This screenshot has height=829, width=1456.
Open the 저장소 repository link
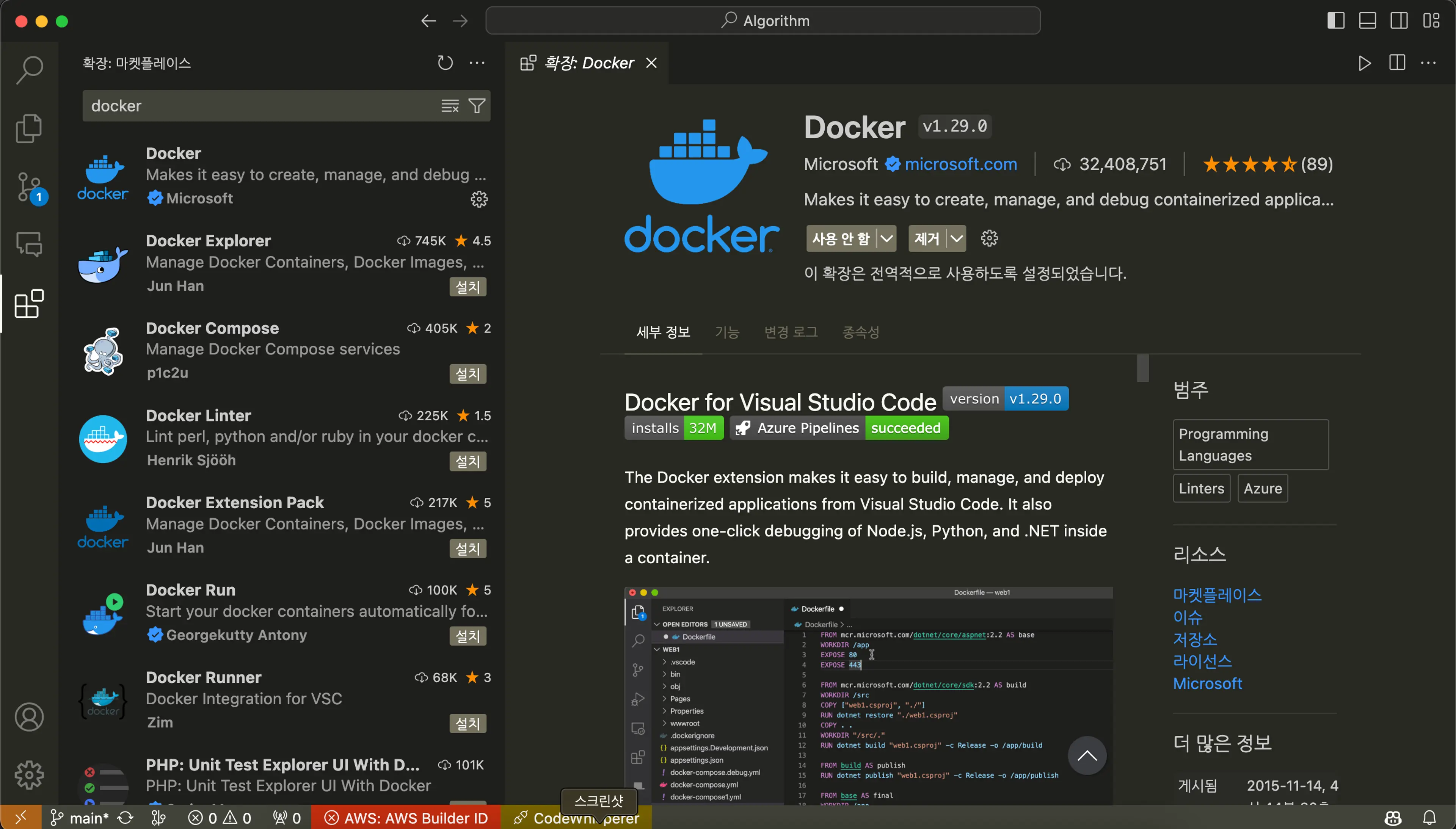click(x=1195, y=639)
